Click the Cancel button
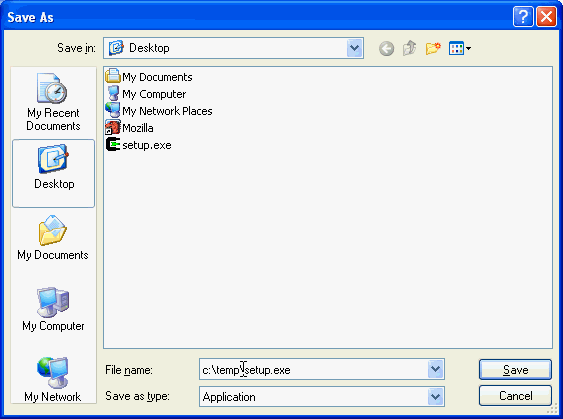 click(515, 396)
